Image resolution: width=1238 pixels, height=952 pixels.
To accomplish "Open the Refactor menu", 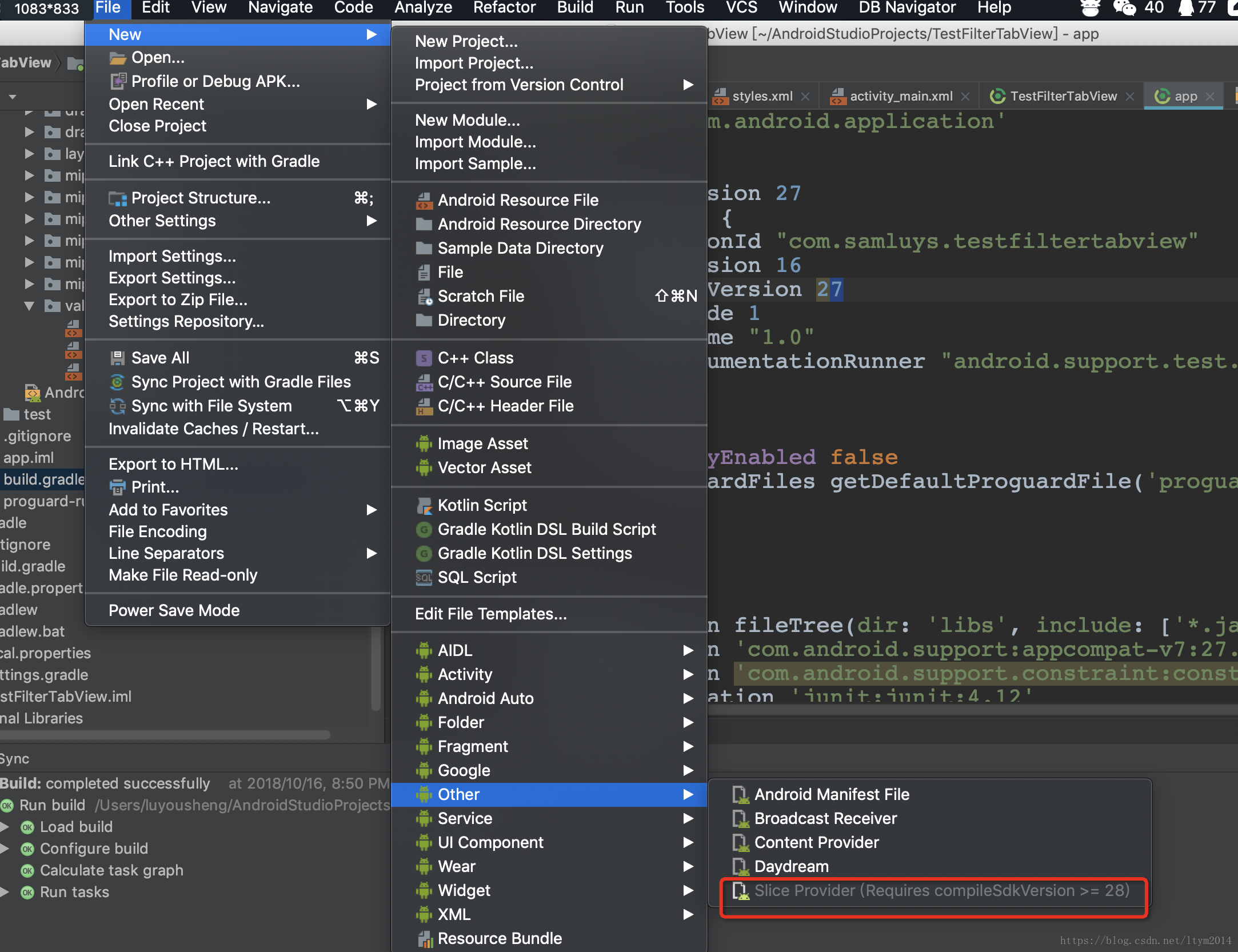I will [x=504, y=8].
